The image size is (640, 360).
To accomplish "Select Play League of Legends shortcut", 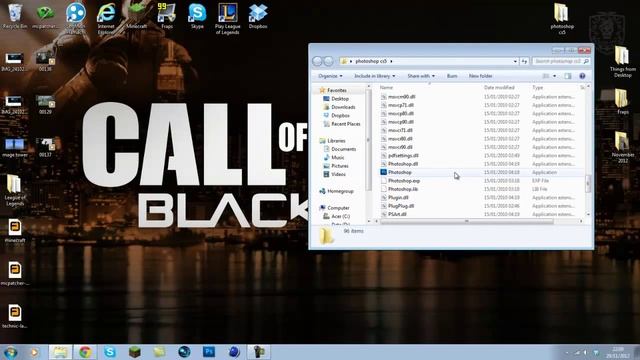I will coord(227,18).
